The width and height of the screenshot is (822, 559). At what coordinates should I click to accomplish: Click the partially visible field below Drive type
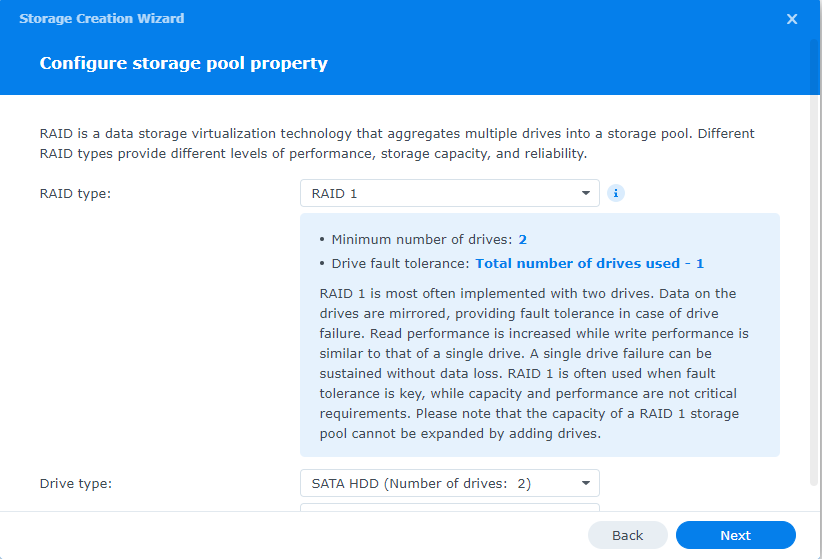pyautogui.click(x=450, y=507)
